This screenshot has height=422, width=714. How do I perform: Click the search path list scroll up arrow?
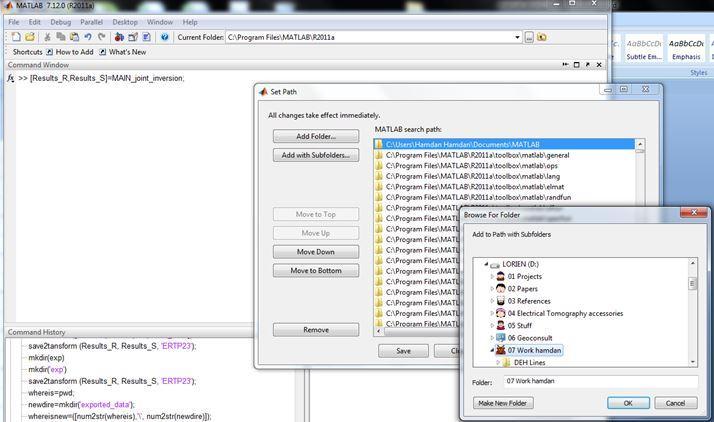(x=640, y=144)
